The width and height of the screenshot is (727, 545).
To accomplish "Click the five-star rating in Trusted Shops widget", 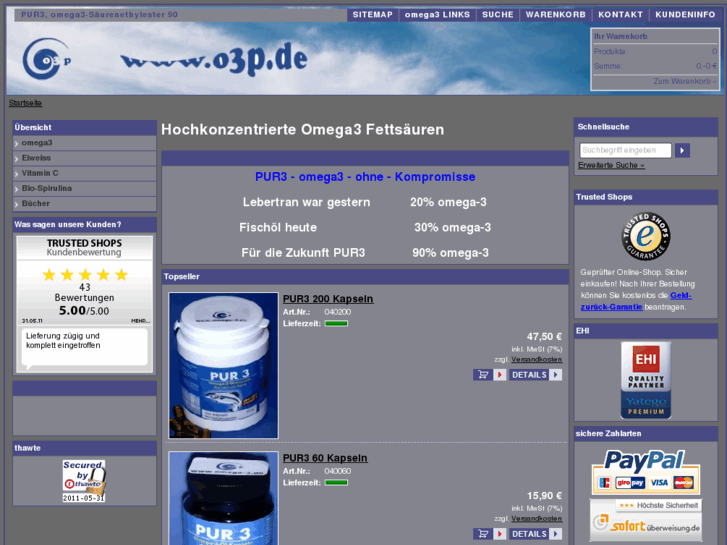I will coord(85,275).
